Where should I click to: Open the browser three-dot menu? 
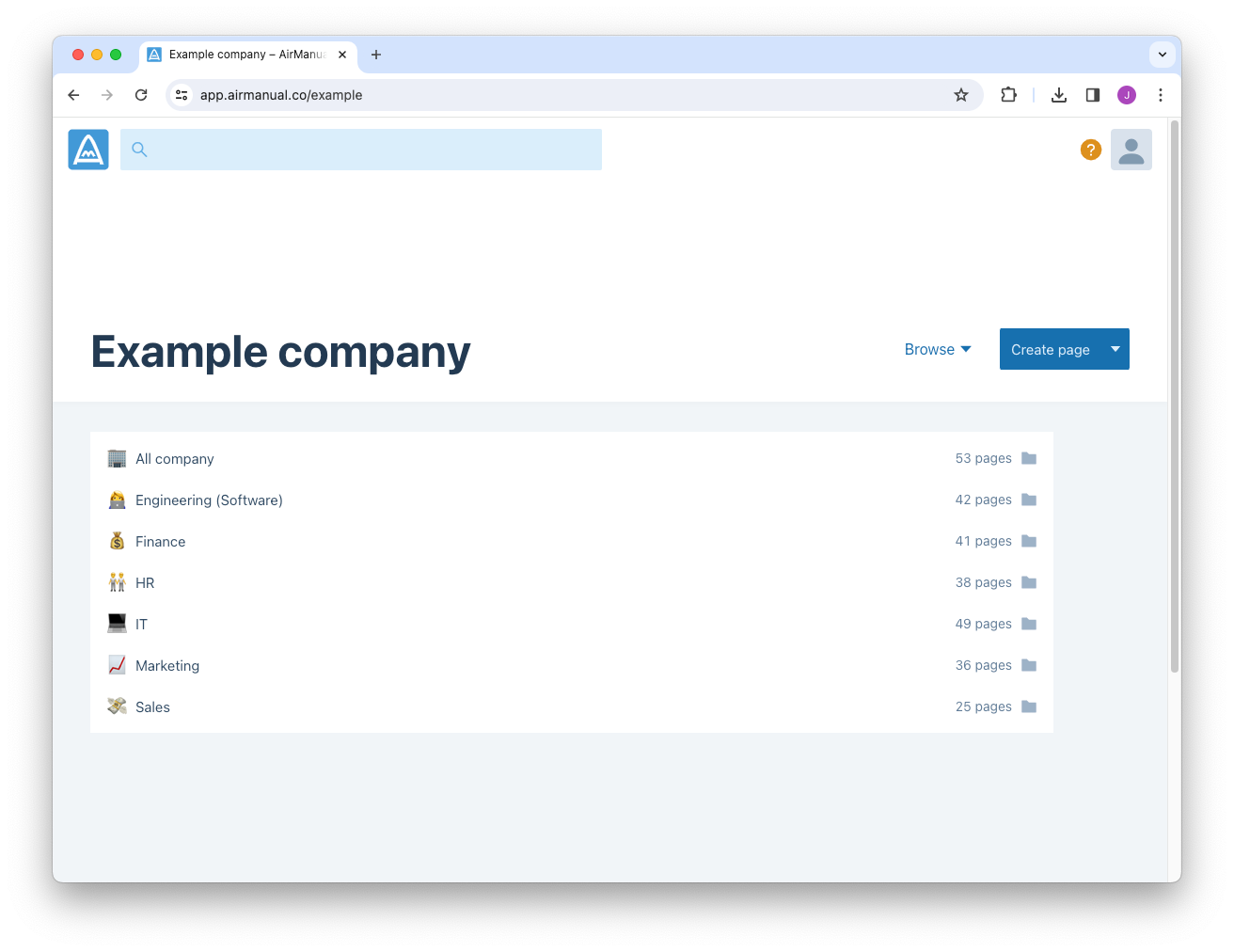(x=1161, y=95)
